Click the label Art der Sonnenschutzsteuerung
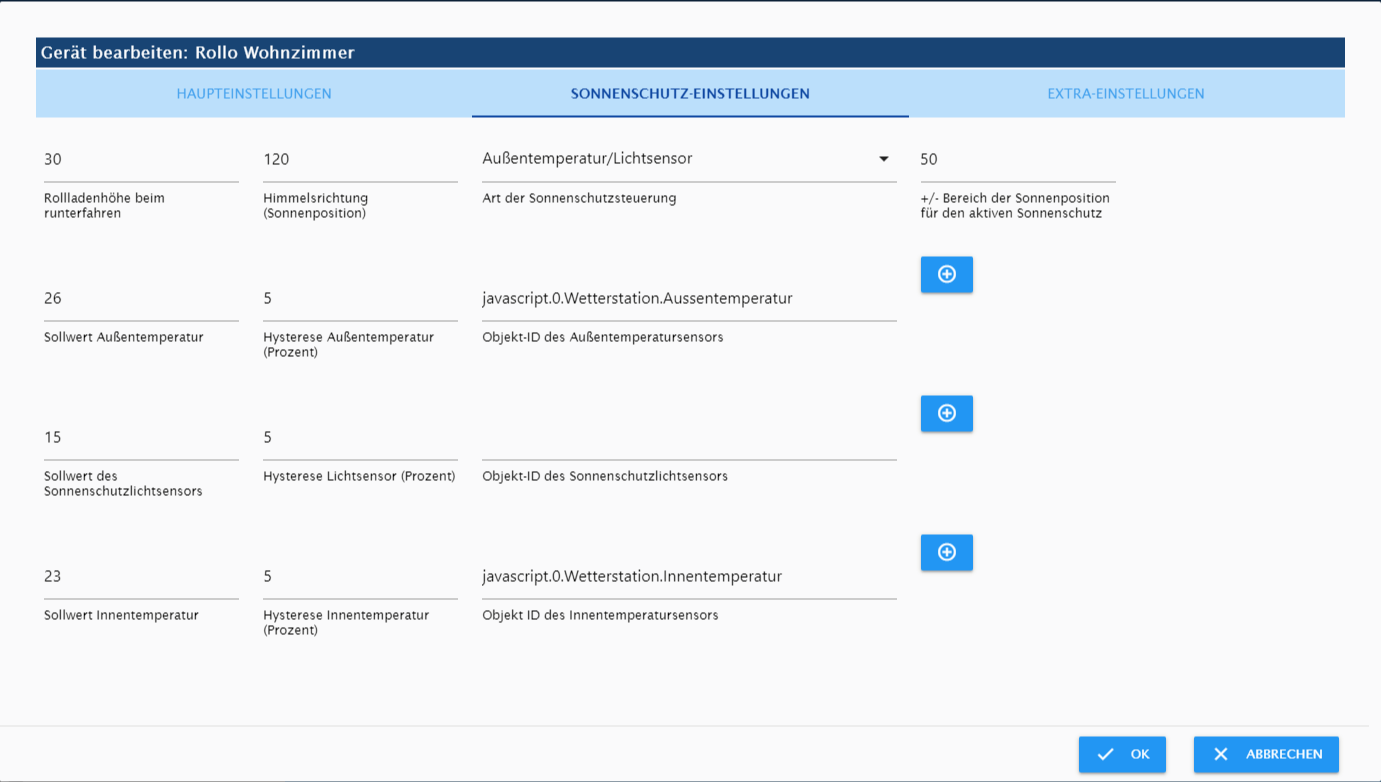This screenshot has width=1381, height=782. (579, 198)
